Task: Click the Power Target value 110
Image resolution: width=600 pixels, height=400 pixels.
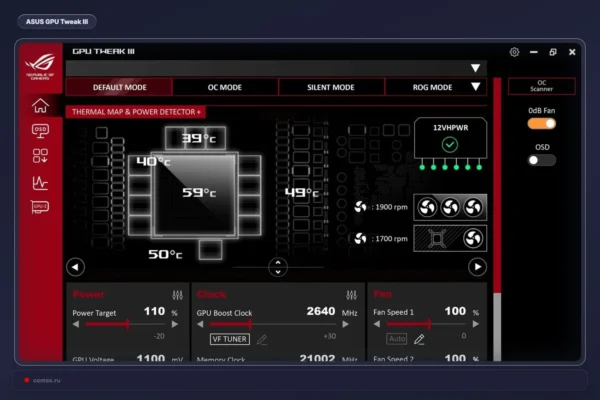Action: (x=154, y=311)
